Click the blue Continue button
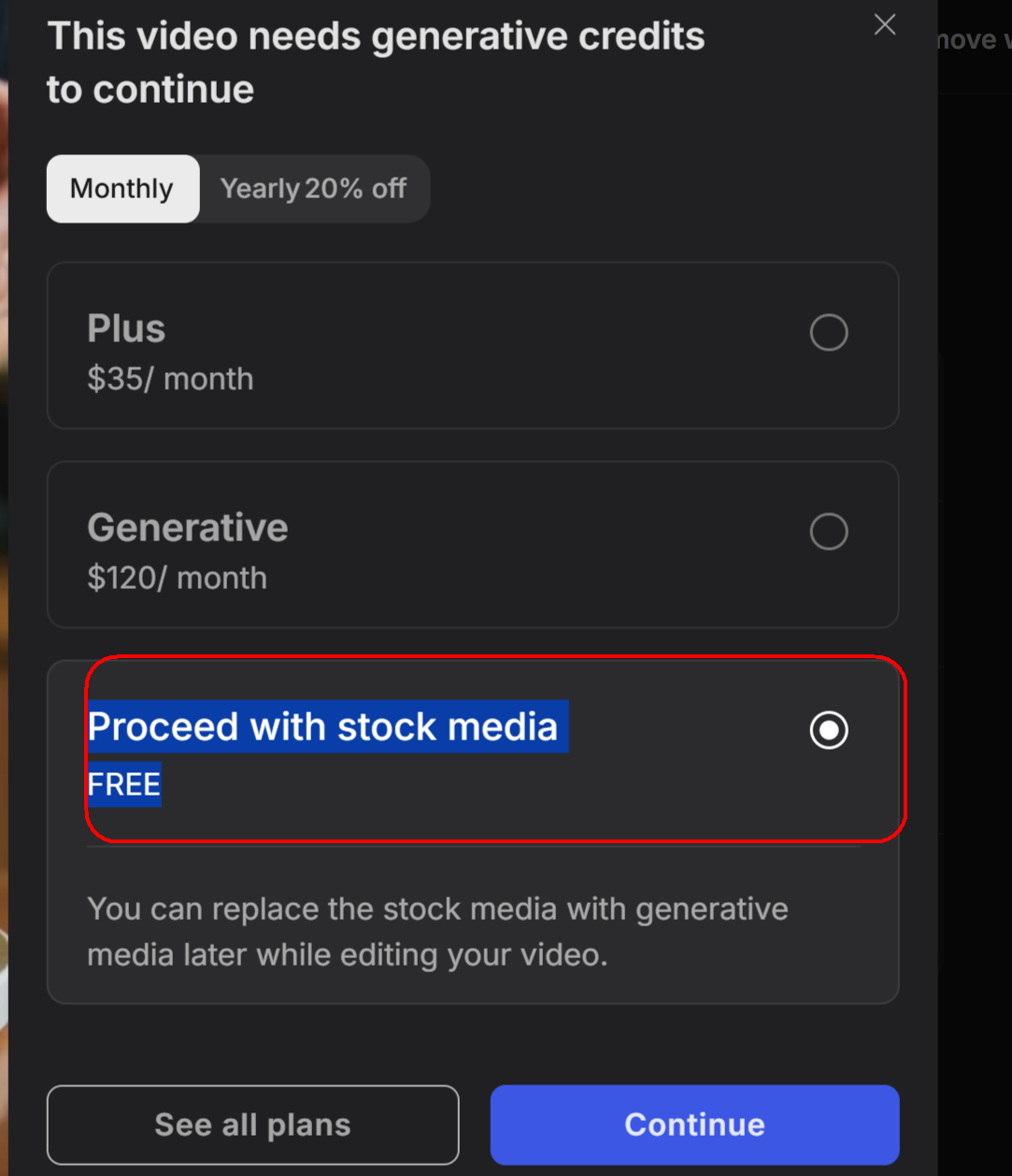The width and height of the screenshot is (1012, 1176). click(695, 1125)
